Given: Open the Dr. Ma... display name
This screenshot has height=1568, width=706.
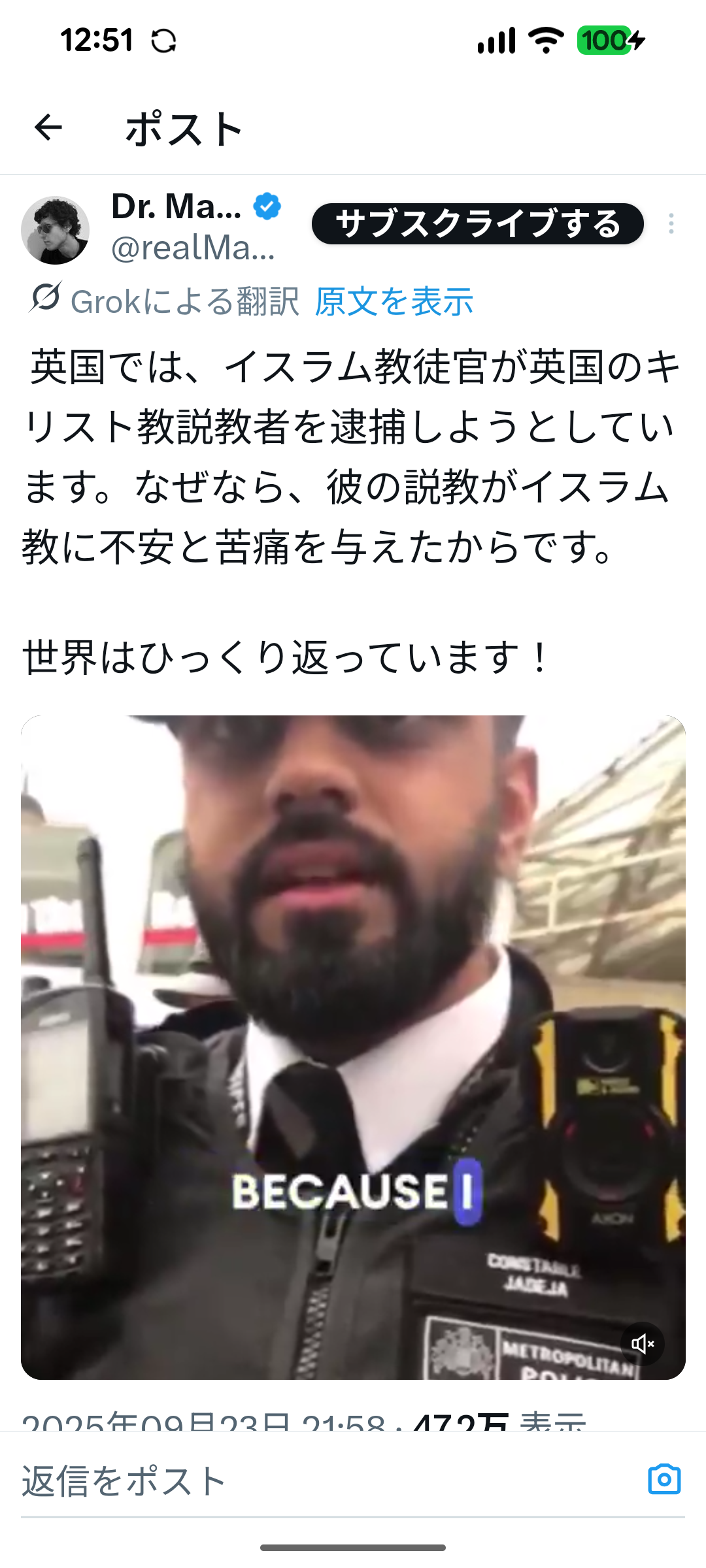Looking at the screenshot, I should [x=176, y=206].
